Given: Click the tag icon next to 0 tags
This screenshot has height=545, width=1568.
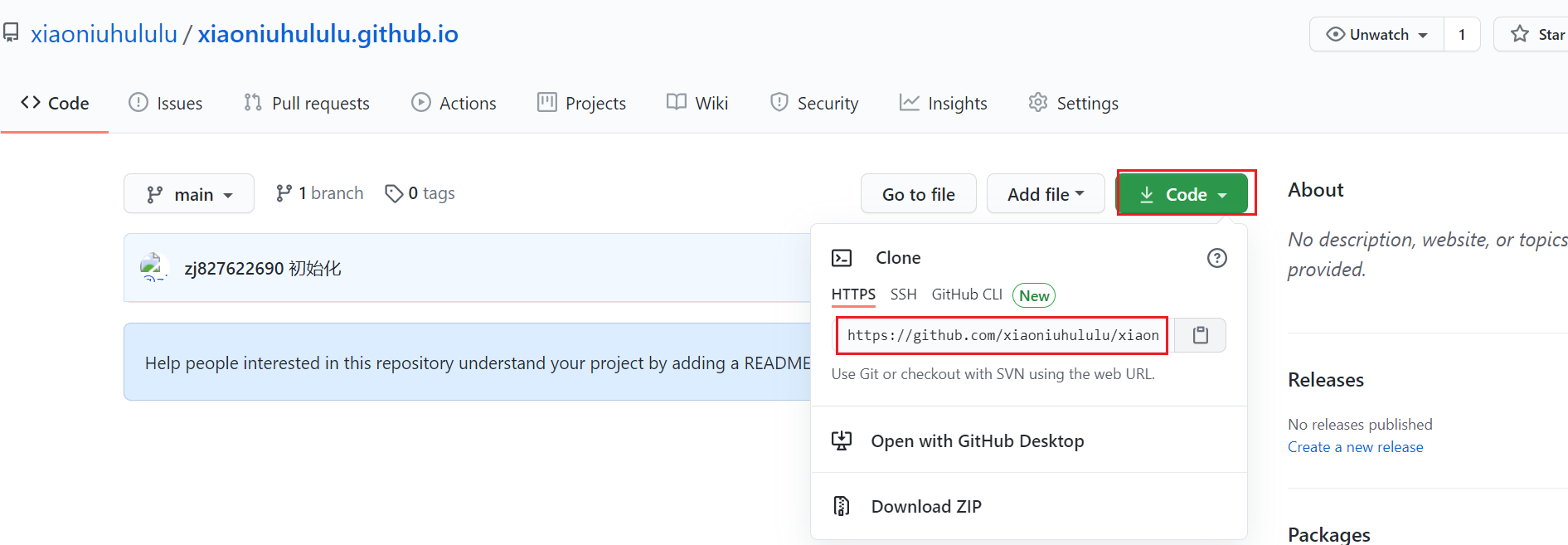Looking at the screenshot, I should pyautogui.click(x=394, y=193).
